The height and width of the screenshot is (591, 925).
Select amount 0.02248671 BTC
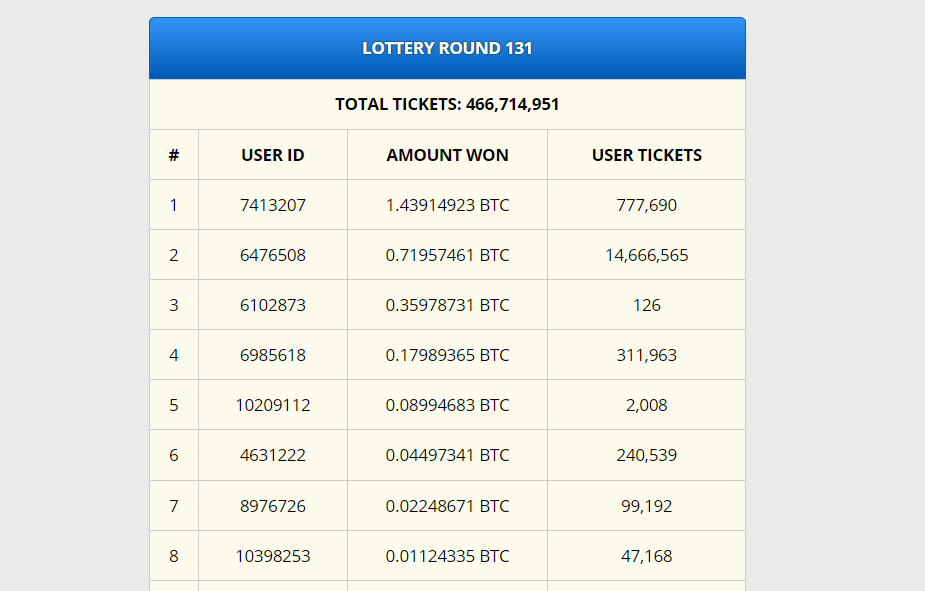[447, 506]
